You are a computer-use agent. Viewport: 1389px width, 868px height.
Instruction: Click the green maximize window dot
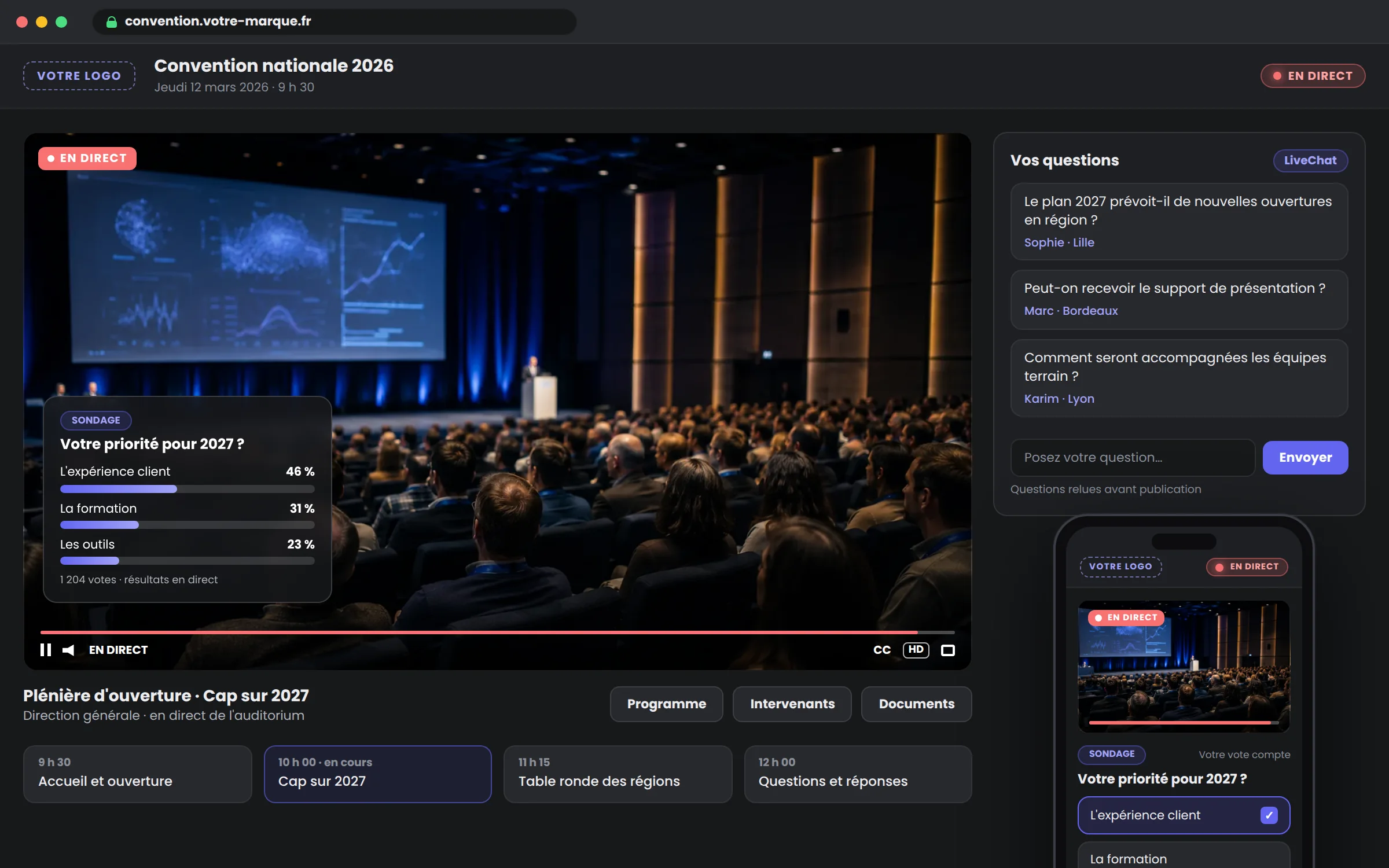point(61,22)
